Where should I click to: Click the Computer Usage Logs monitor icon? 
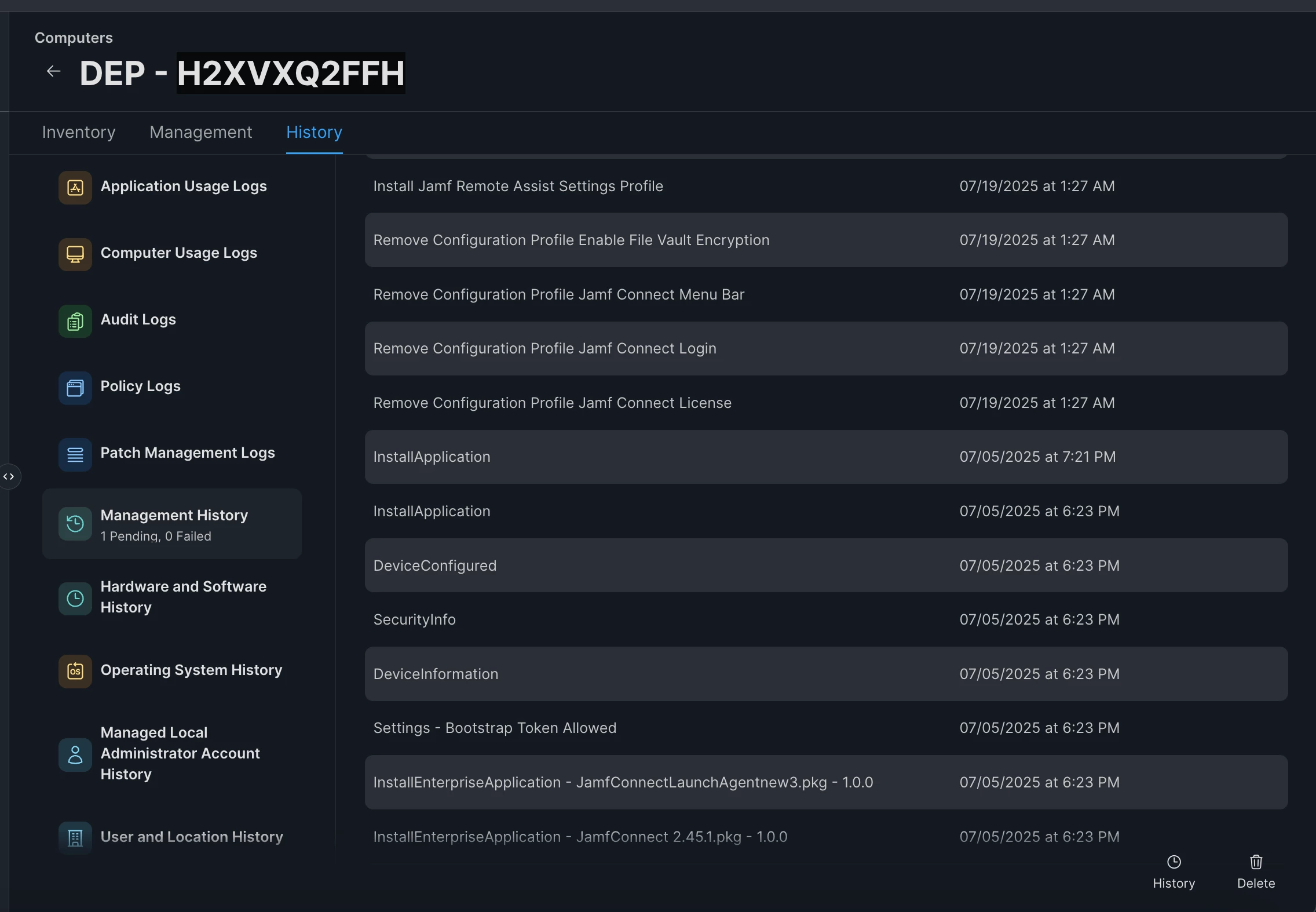point(75,254)
